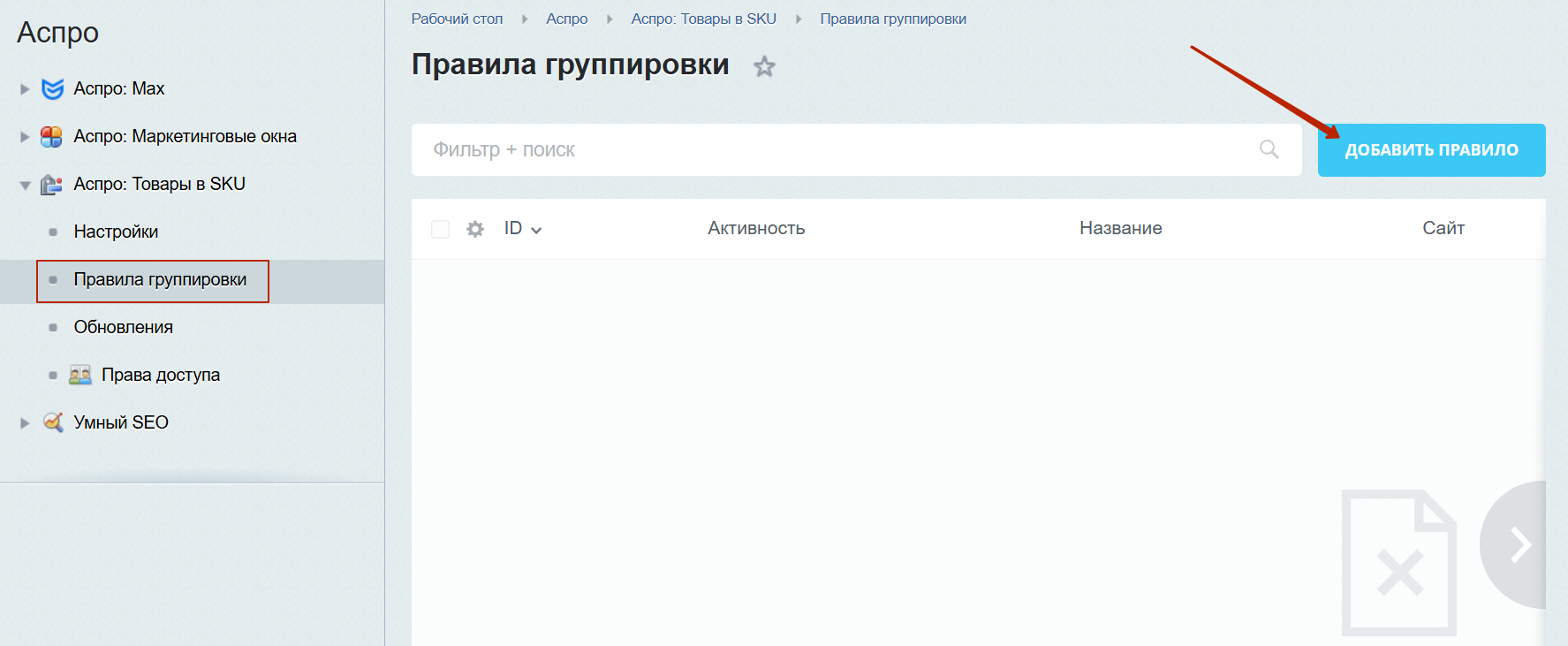Toggle the select-all rows checkbox
Viewport: 1568px width, 646px height.
[440, 229]
